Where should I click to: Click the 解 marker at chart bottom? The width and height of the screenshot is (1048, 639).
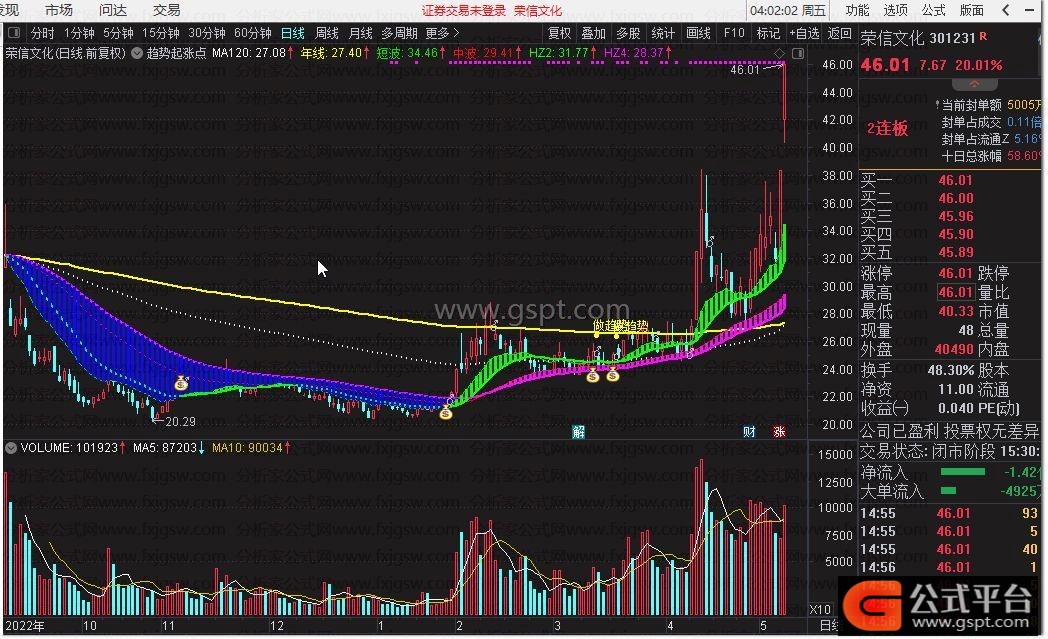578,432
